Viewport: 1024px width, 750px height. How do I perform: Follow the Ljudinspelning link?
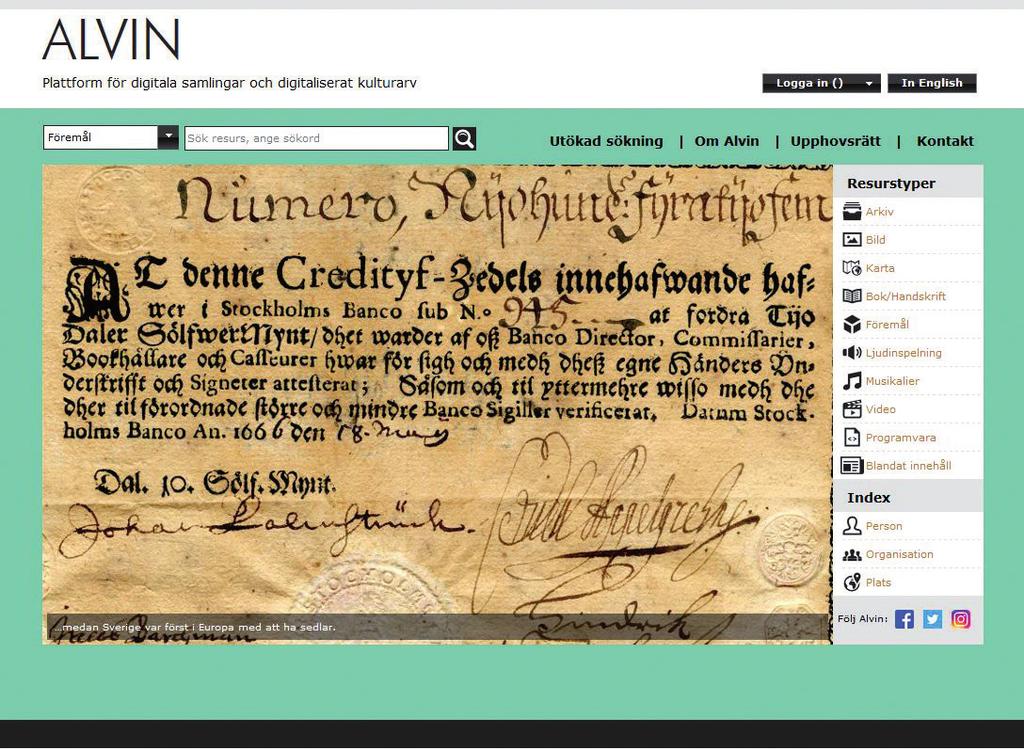[904, 353]
